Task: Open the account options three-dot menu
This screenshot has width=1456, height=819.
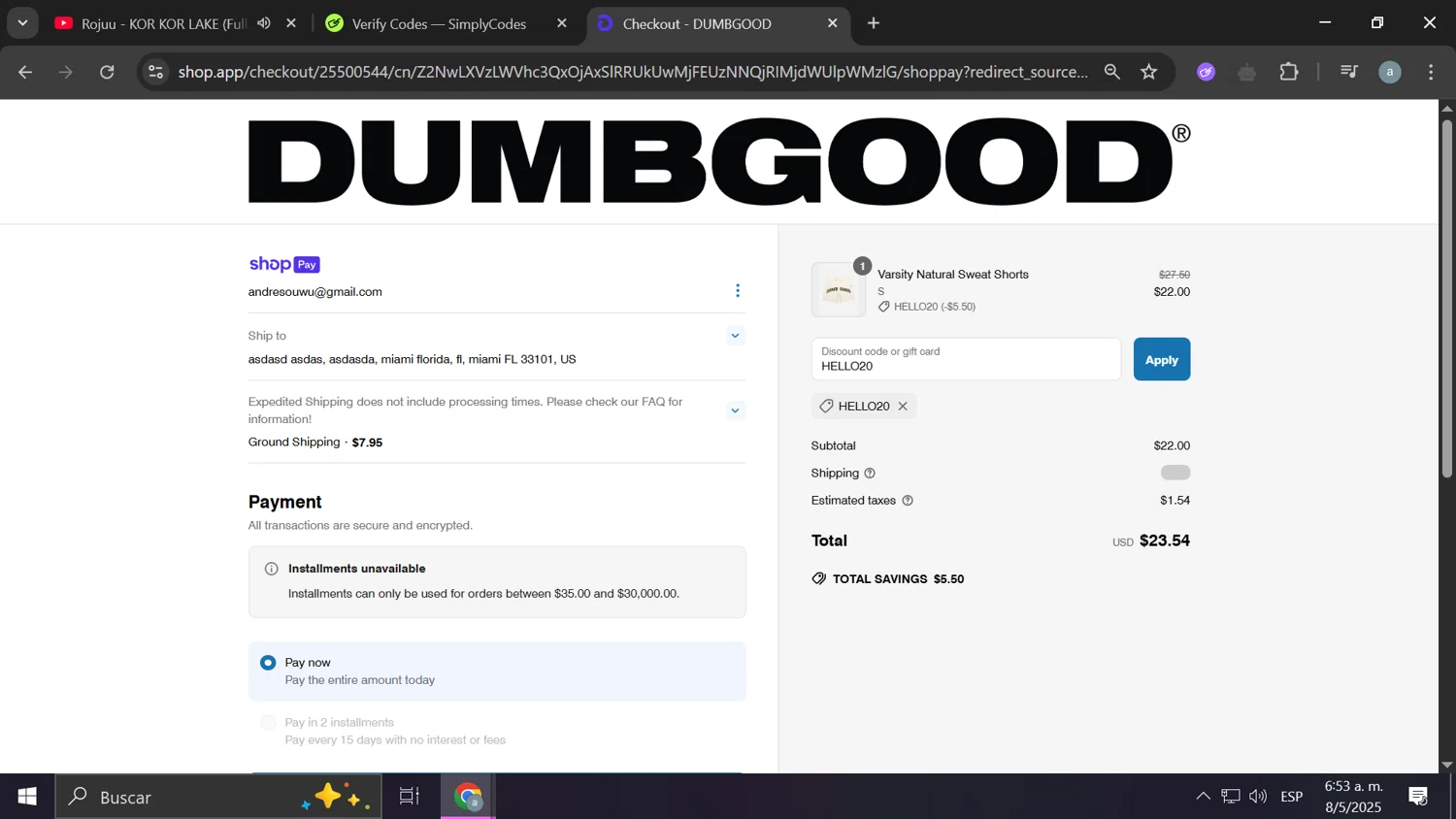Action: 738,291
